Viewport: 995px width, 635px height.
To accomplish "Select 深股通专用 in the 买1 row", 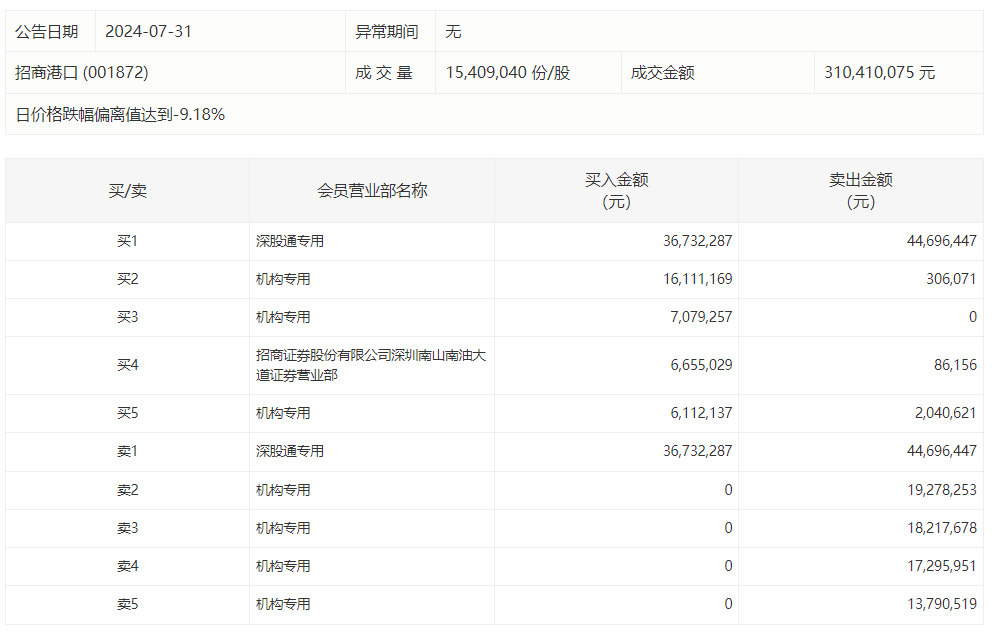I will (x=289, y=241).
